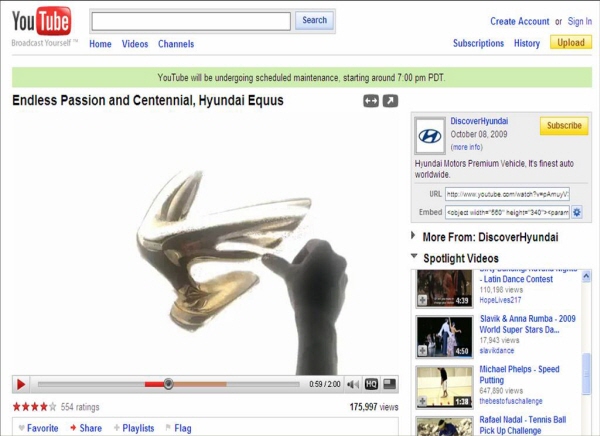Toggle HQ video quality
This screenshot has height=436, width=600.
pos(371,384)
